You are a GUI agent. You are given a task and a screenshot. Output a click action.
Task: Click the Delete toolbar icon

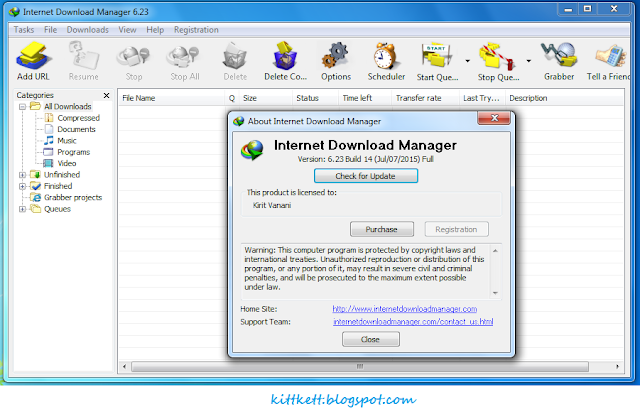[235, 56]
